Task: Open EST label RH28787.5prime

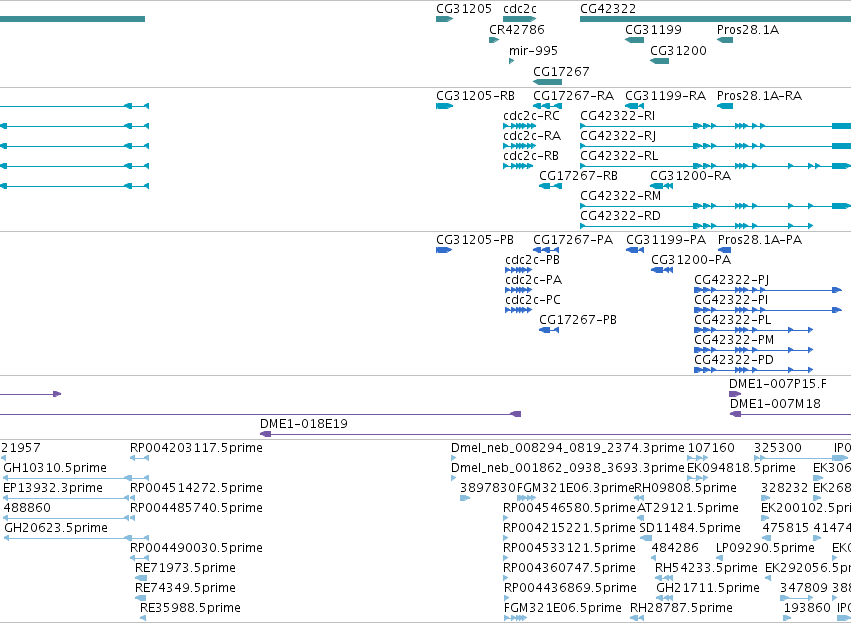Action: (681, 609)
